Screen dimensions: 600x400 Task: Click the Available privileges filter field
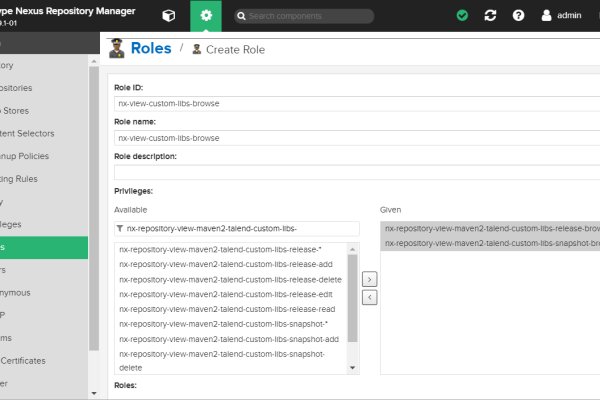coord(236,229)
